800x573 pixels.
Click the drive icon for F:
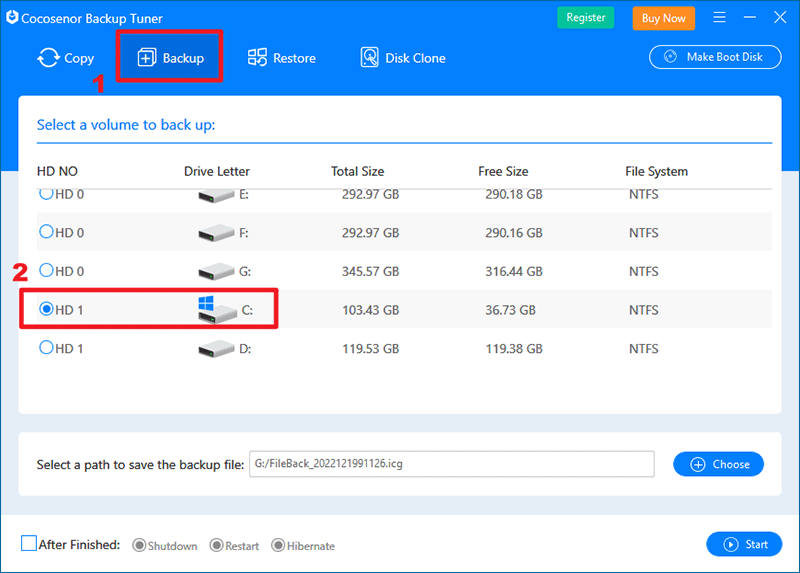(216, 233)
